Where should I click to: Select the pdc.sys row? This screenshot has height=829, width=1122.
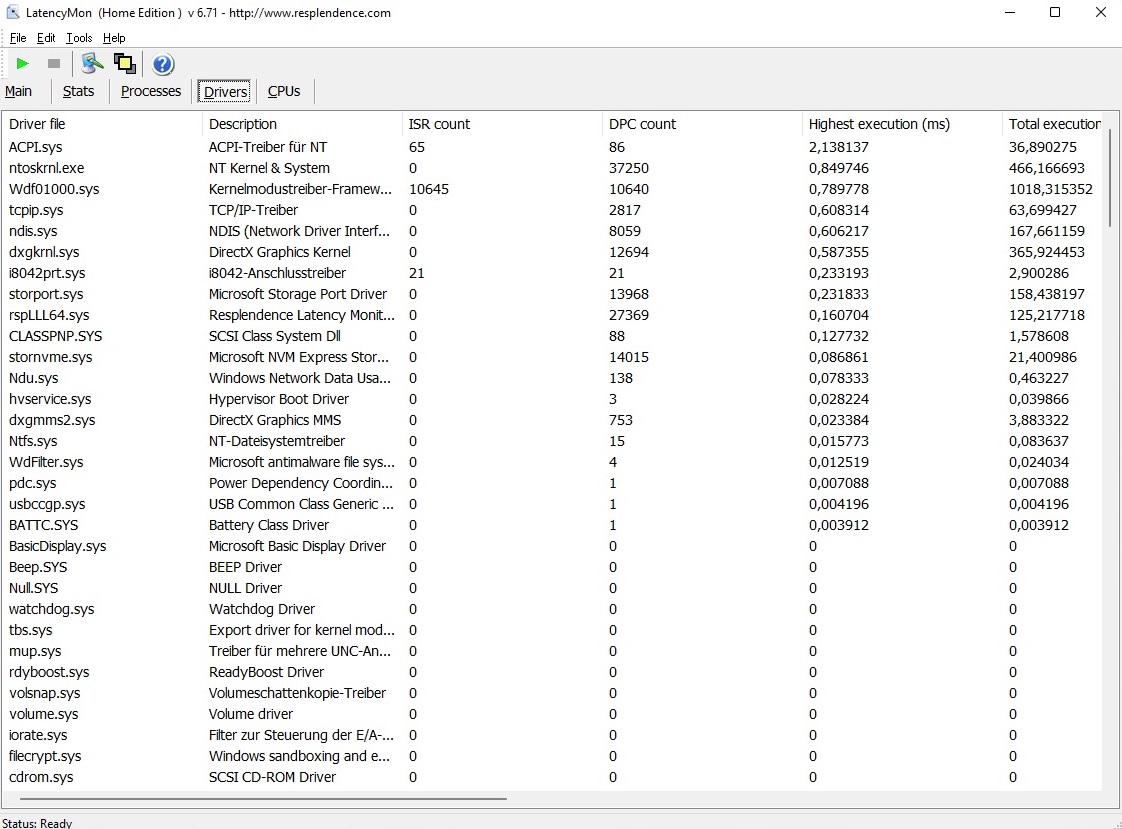[552, 483]
